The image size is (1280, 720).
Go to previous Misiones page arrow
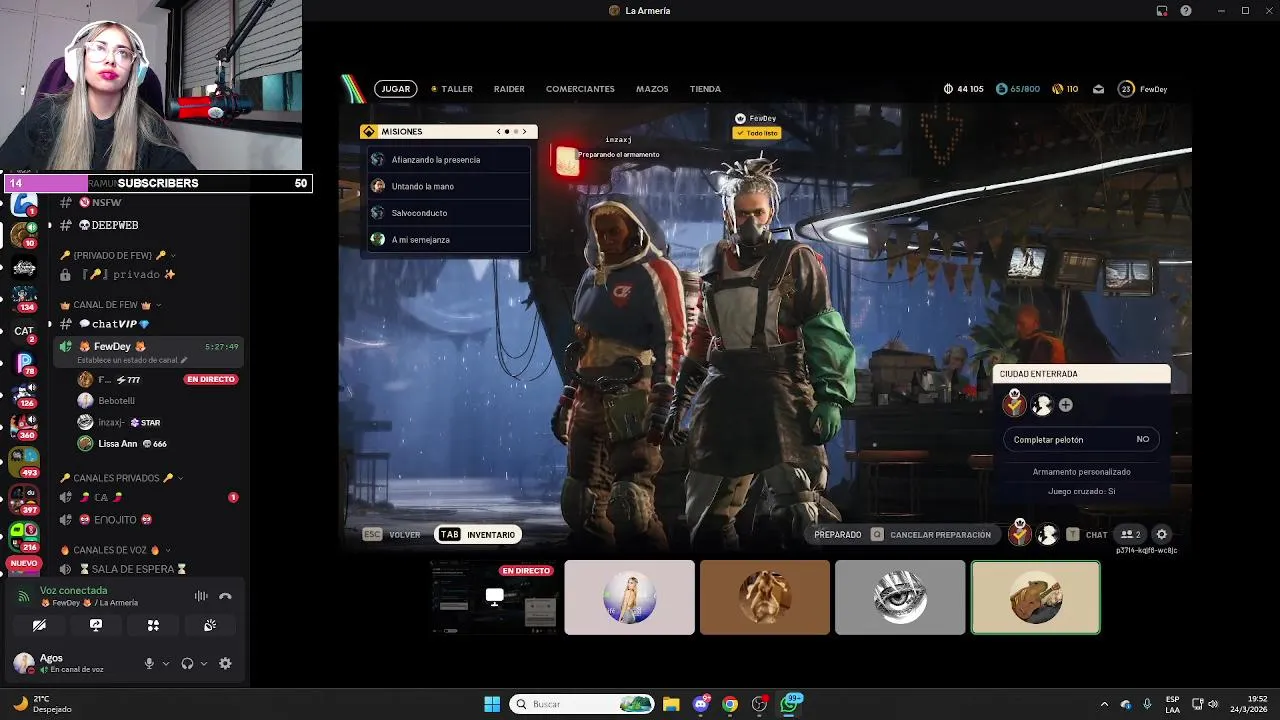(x=499, y=132)
